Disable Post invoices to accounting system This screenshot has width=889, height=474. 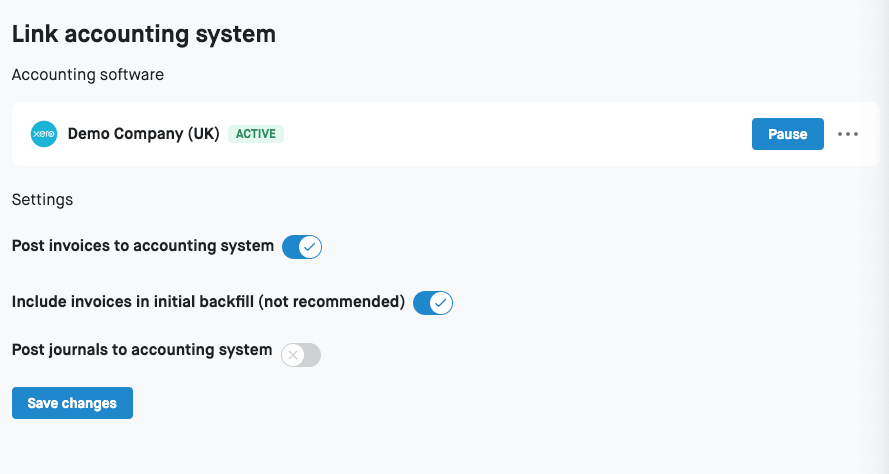[x=302, y=247]
